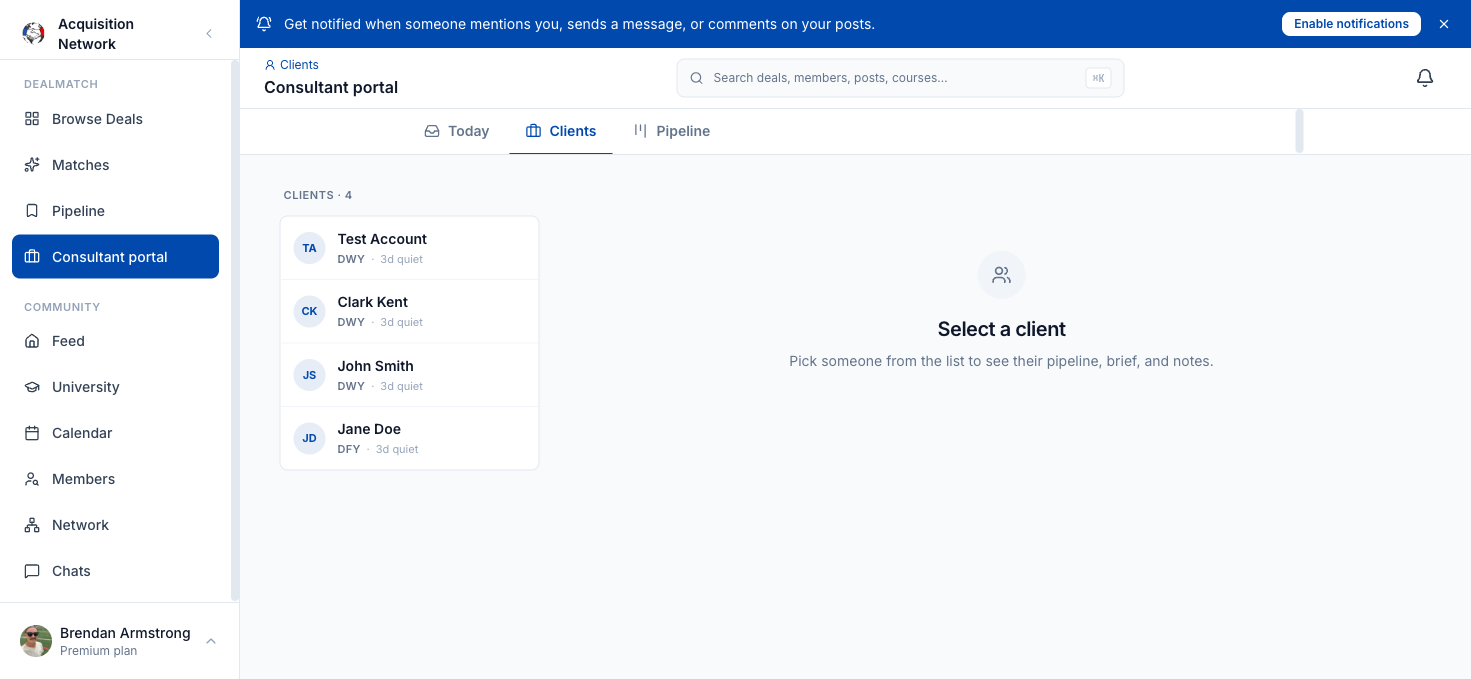1471x679 pixels.
Task: Click the scrollbar beside the tabs
Action: coord(1300,131)
